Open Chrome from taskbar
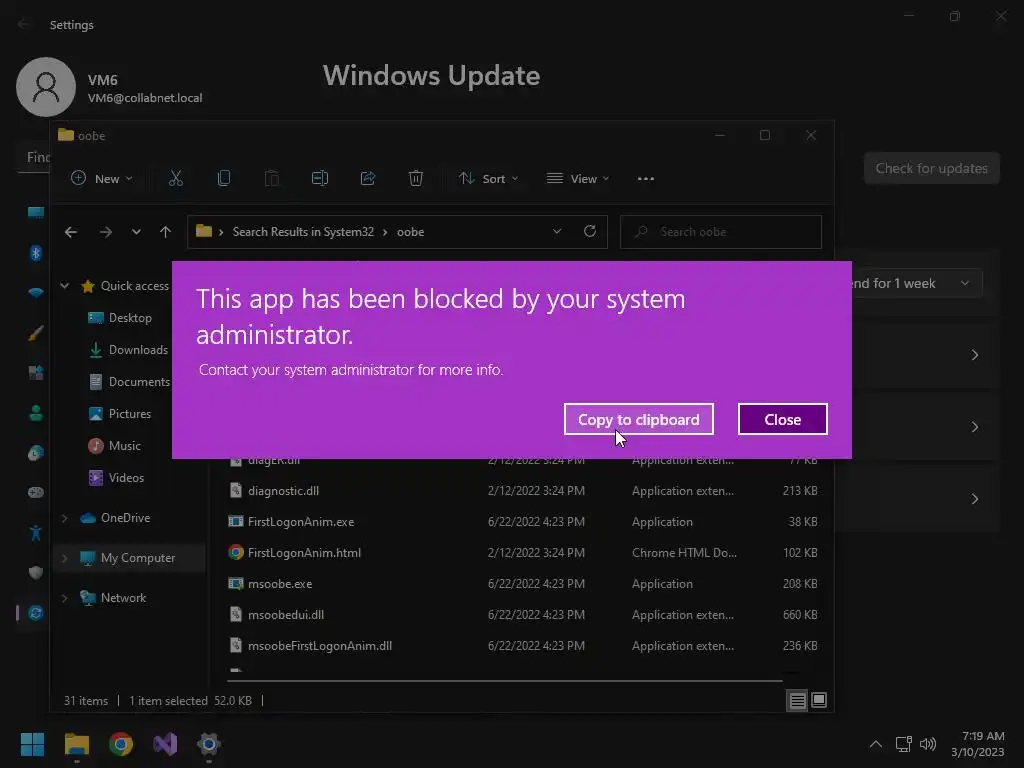 coord(121,744)
